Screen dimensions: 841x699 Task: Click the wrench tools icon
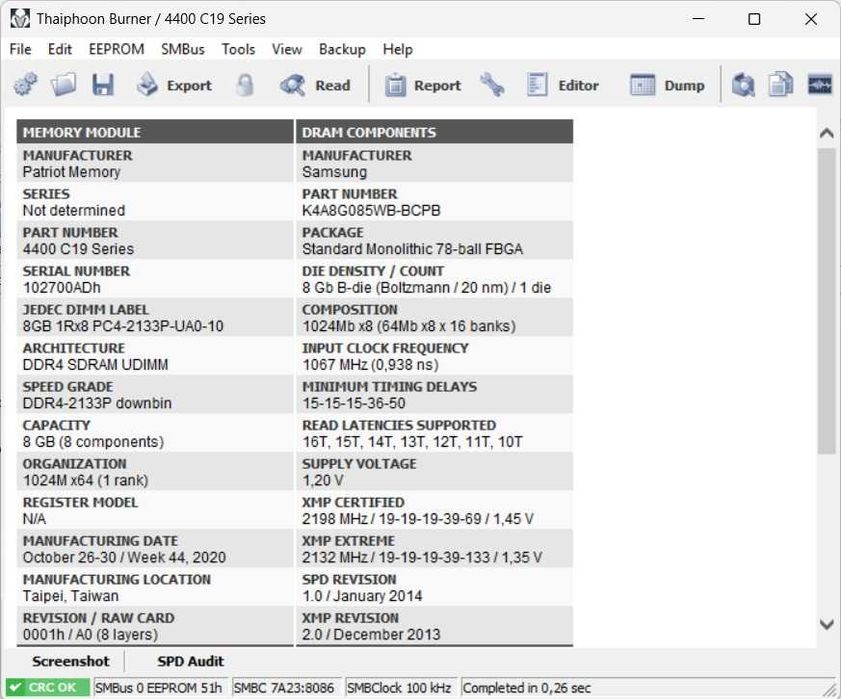tap(492, 85)
